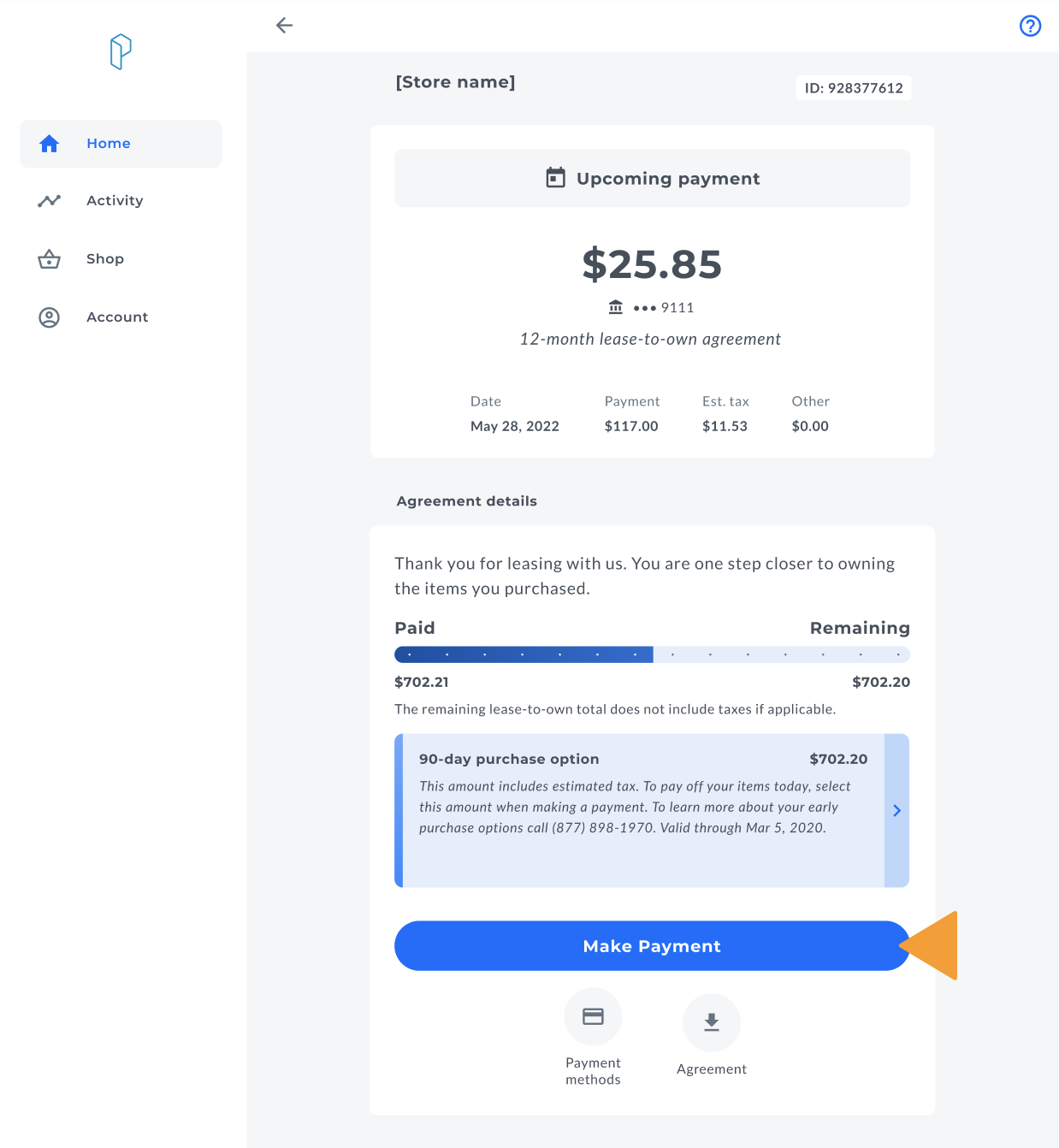1059x1148 pixels.
Task: Download agreement via download icon
Action: (x=711, y=1022)
